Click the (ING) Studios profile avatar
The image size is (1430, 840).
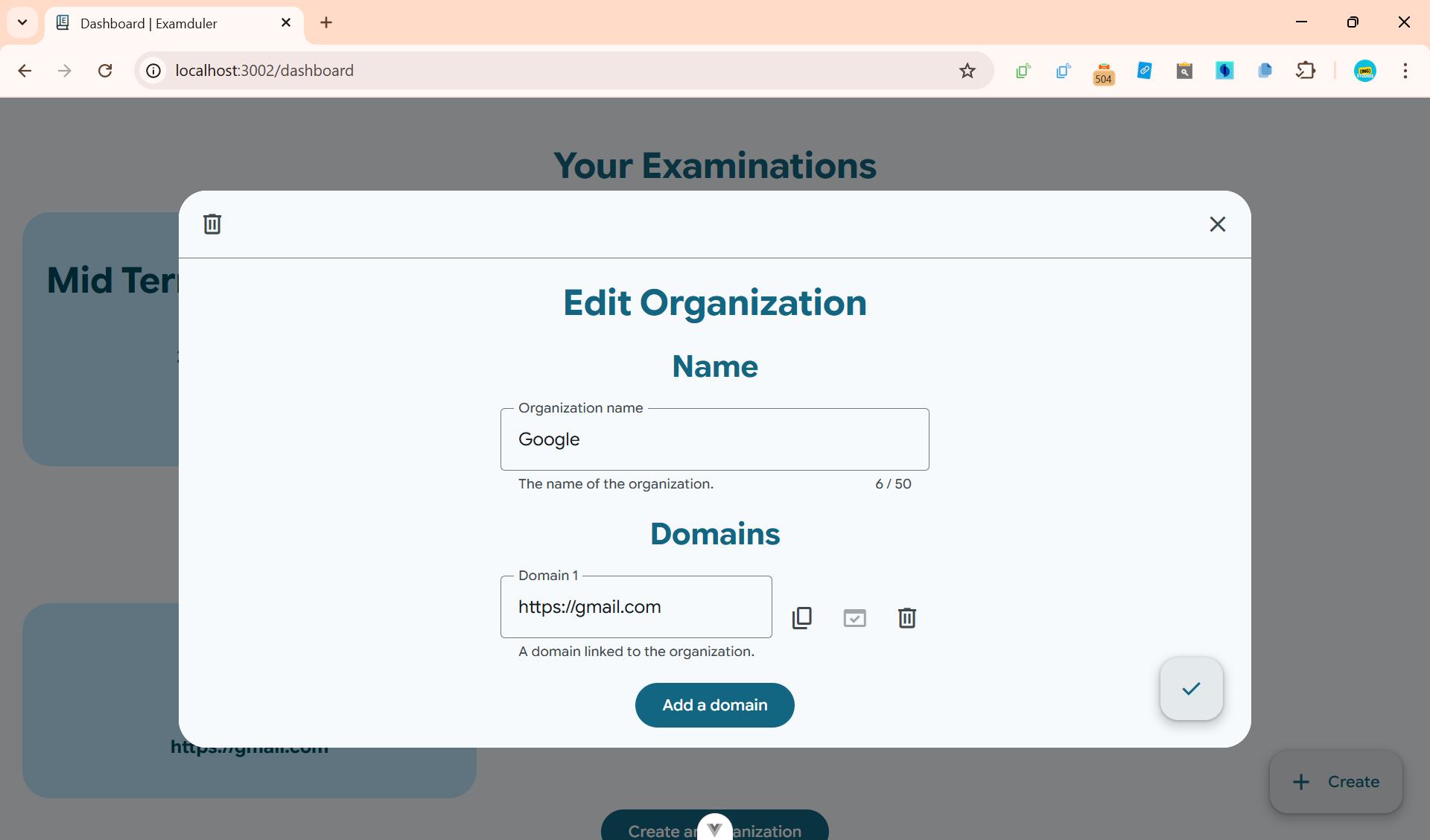point(1365,71)
